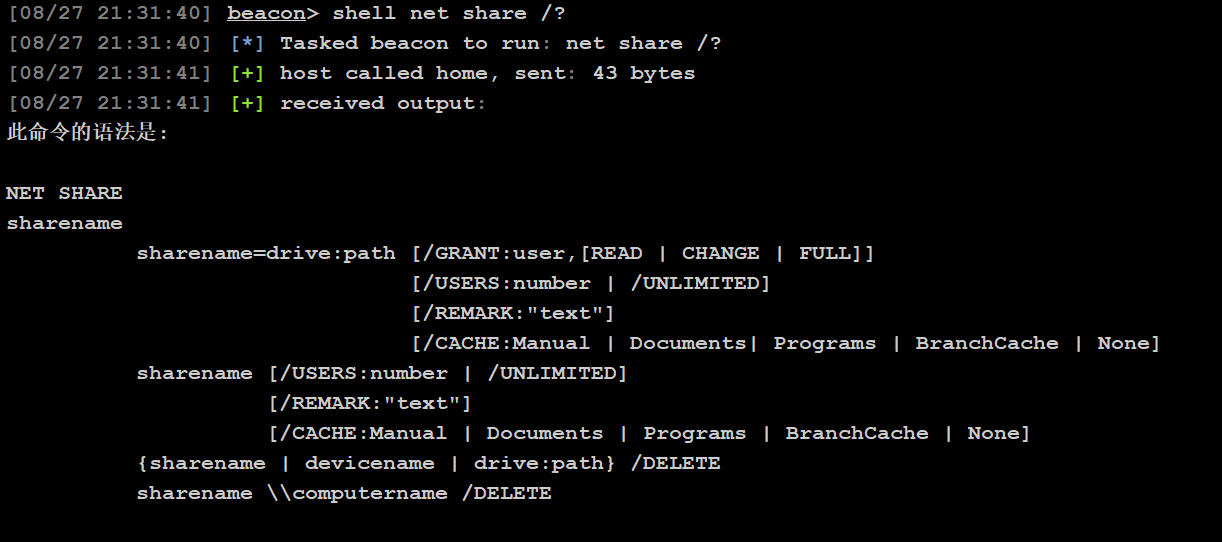Click the green [+] before 'host called home'

click(x=247, y=74)
